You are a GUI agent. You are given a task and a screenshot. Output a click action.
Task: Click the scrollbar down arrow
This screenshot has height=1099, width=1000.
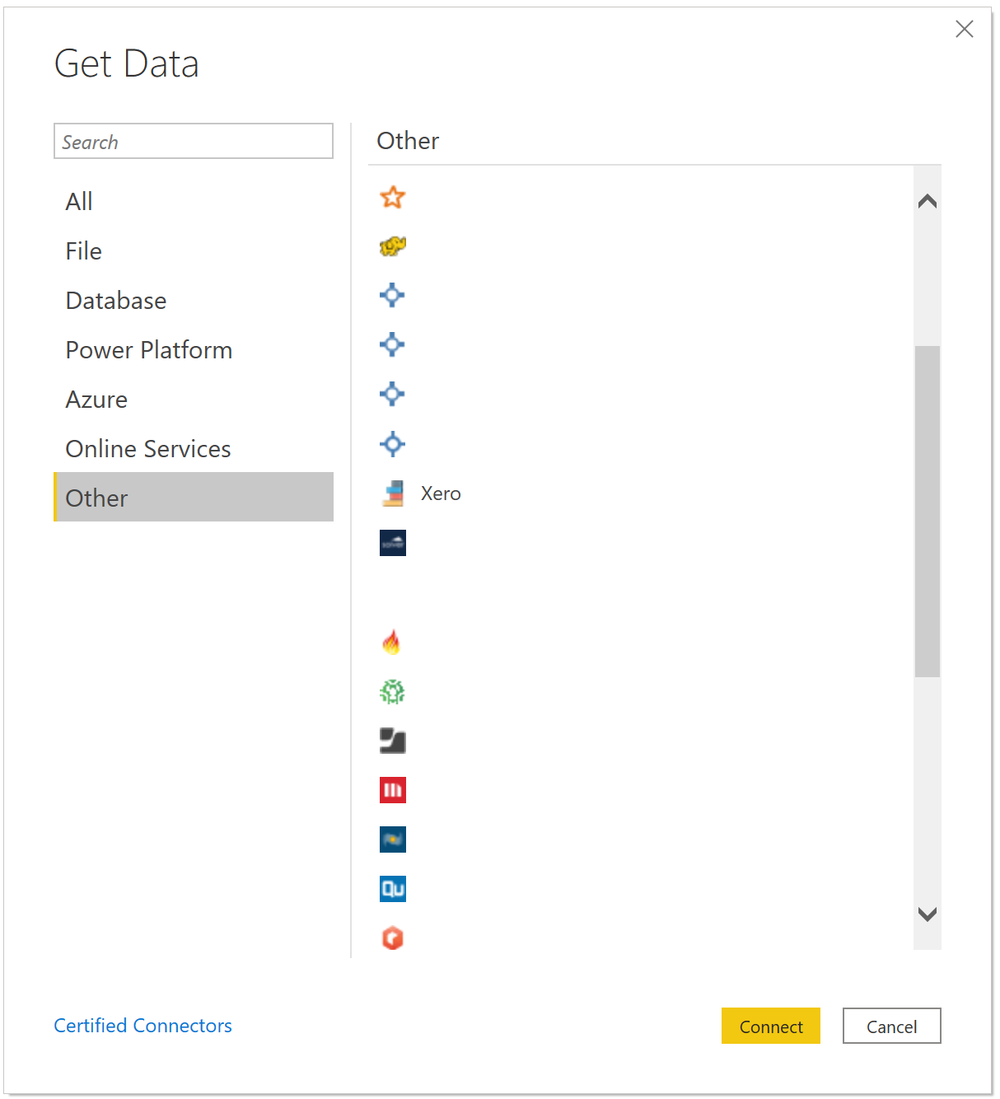[x=927, y=913]
